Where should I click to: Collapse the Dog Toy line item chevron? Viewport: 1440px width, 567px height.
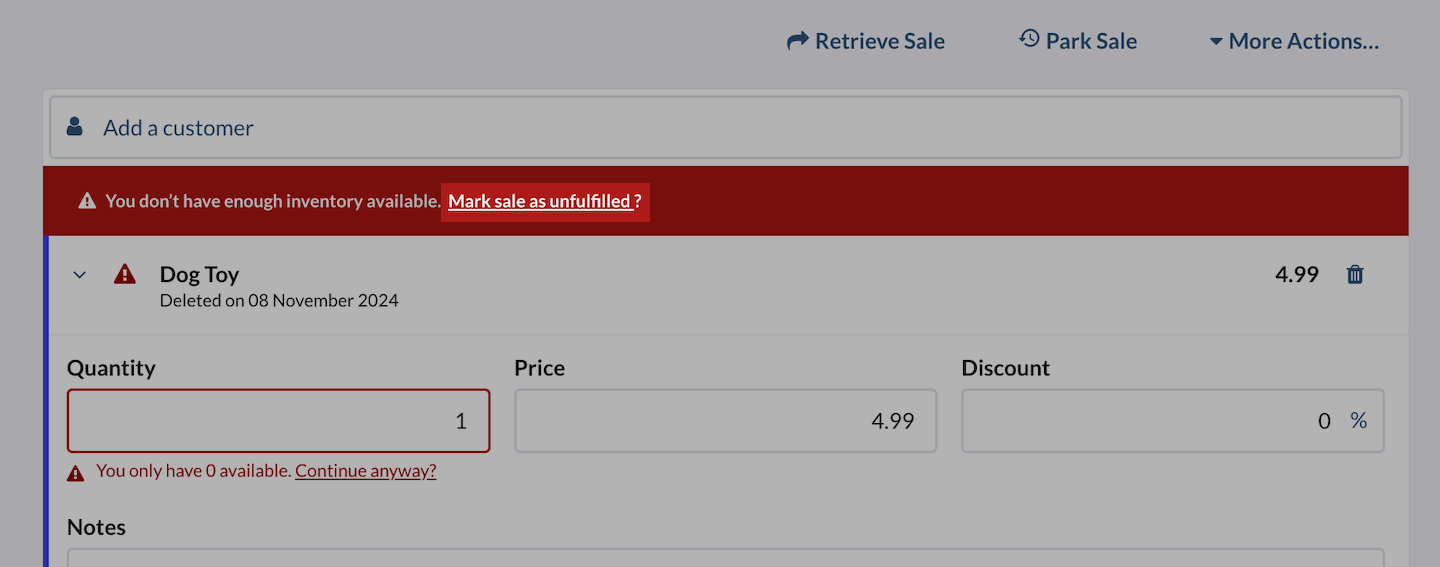pos(80,275)
